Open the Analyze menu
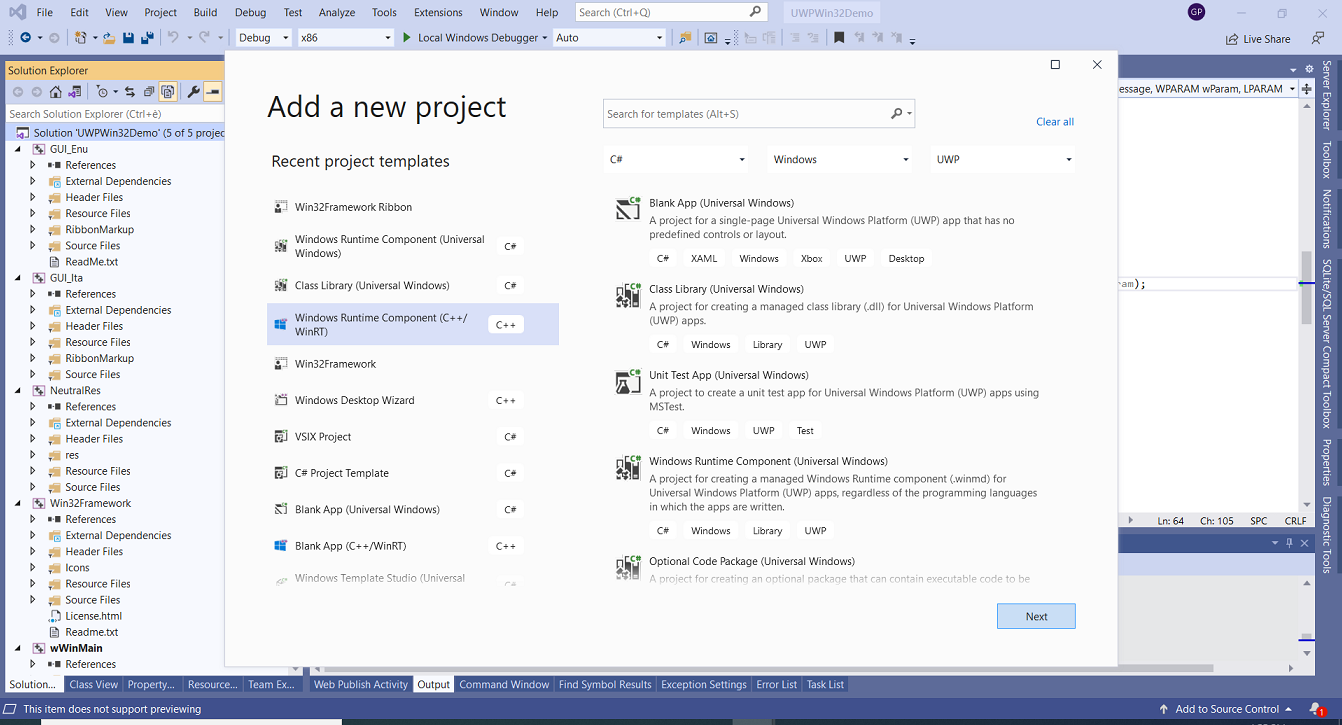This screenshot has height=725, width=1342. [337, 12]
